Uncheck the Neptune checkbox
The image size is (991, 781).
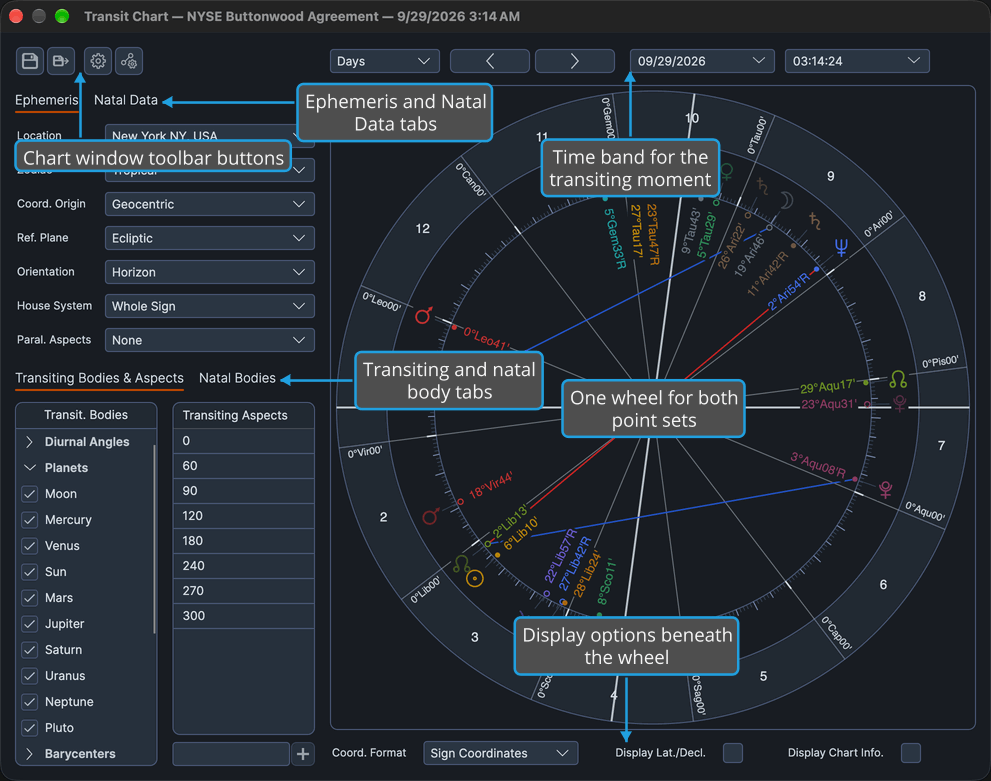30,701
